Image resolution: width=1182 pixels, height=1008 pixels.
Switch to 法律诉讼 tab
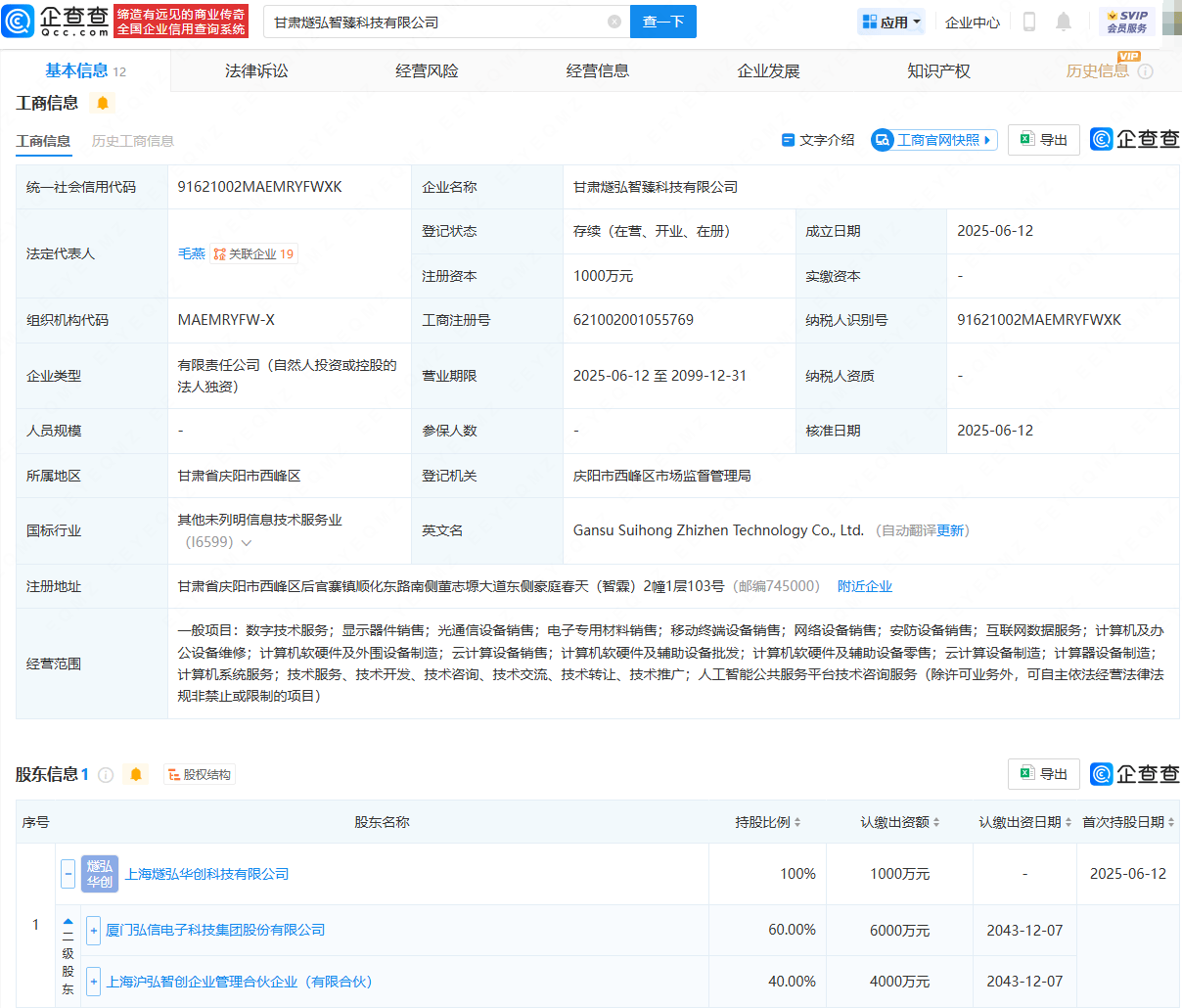256,70
